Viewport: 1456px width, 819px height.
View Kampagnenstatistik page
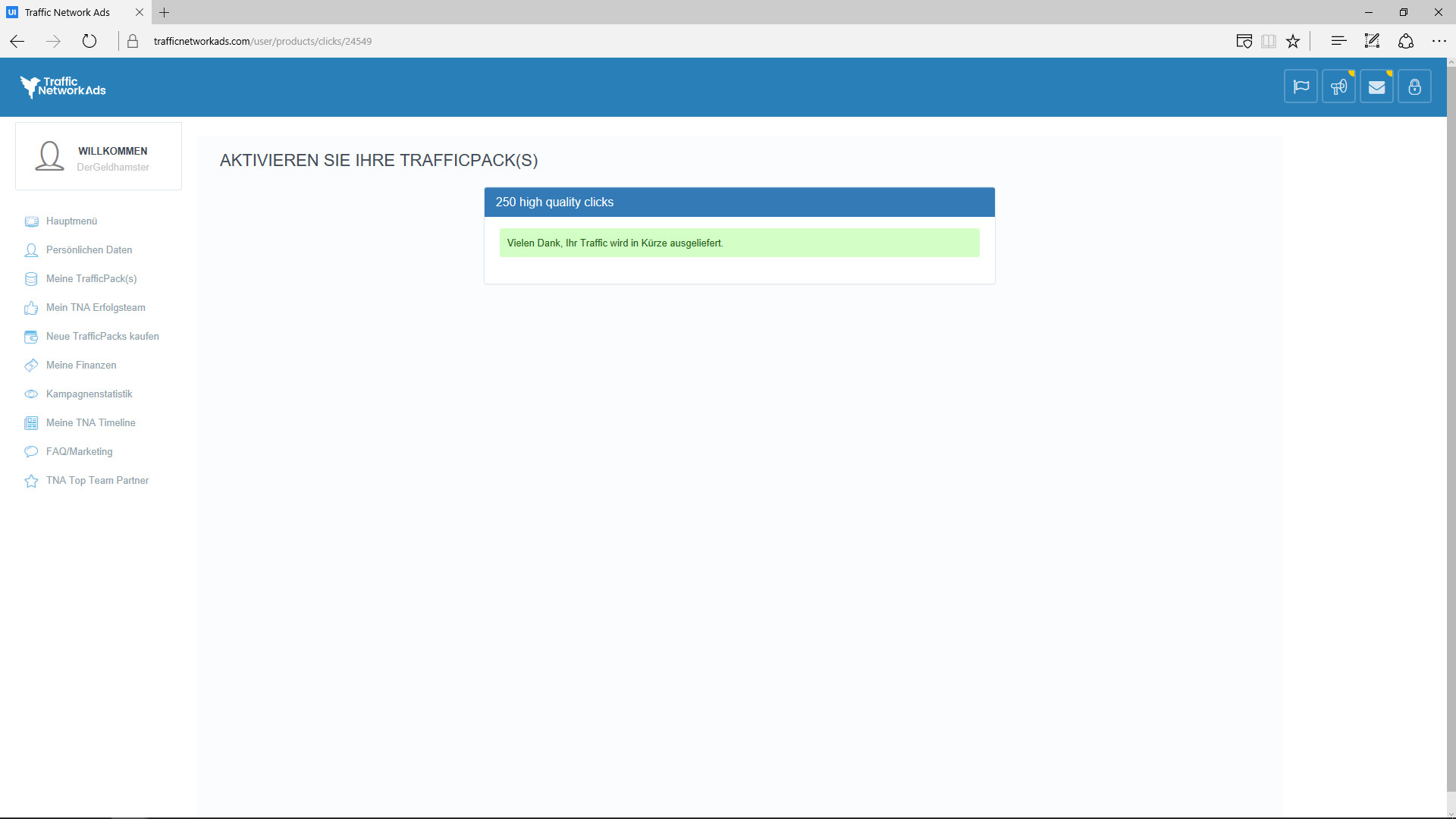[x=89, y=394]
